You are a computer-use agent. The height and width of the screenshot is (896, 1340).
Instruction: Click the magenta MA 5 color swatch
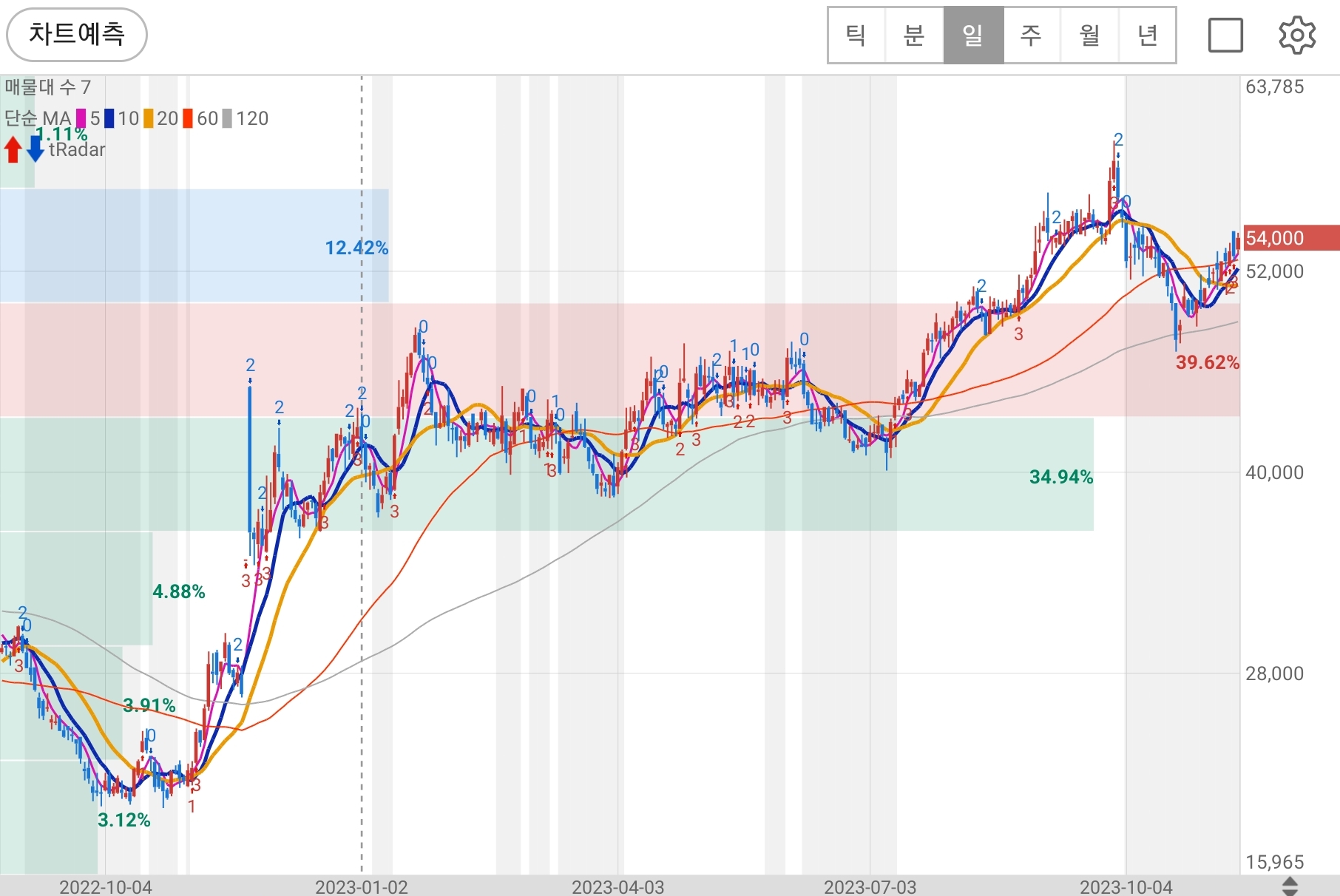(81, 118)
